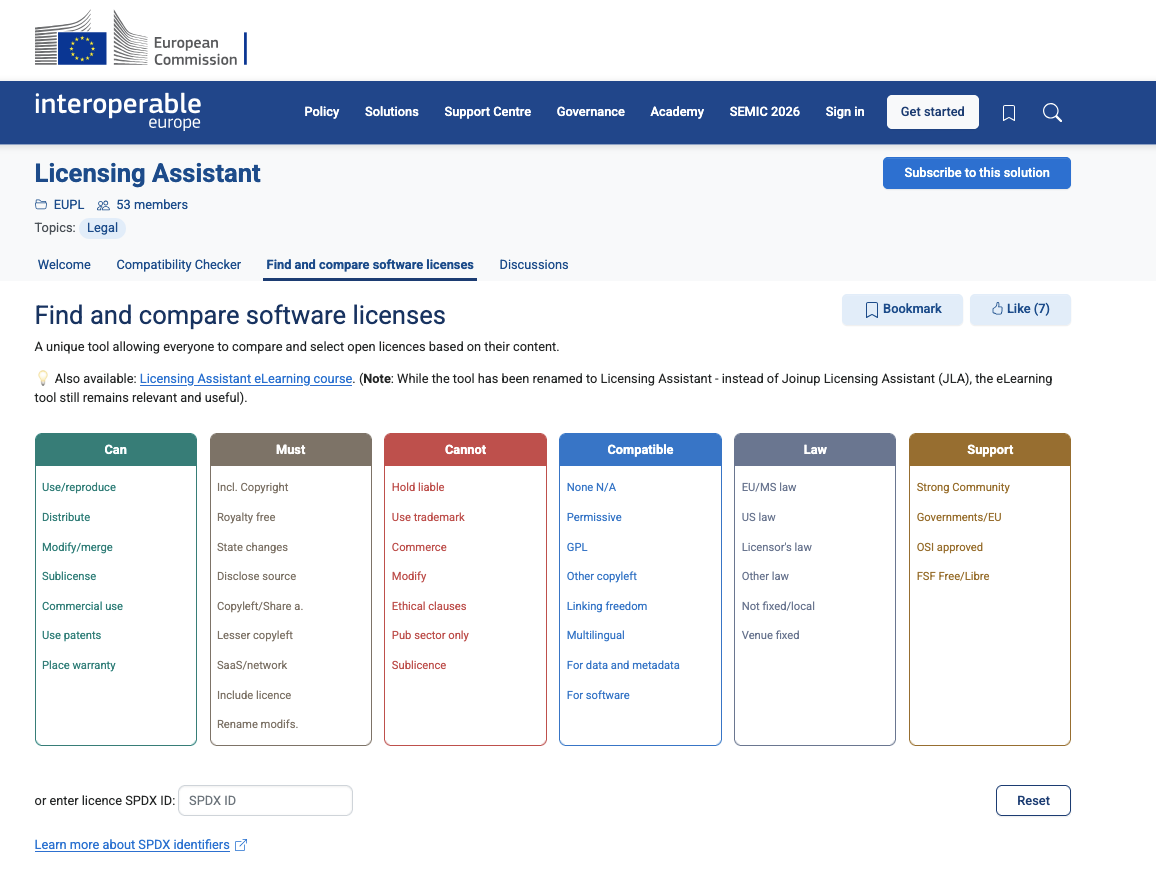Choose the Multilingual option
1156x872 pixels.
[x=596, y=635]
